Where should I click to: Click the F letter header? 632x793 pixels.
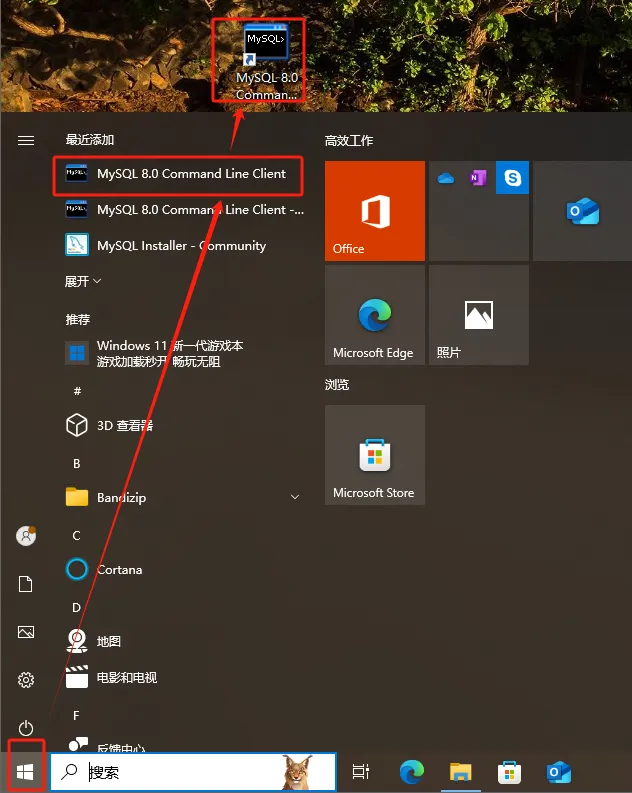(77, 716)
